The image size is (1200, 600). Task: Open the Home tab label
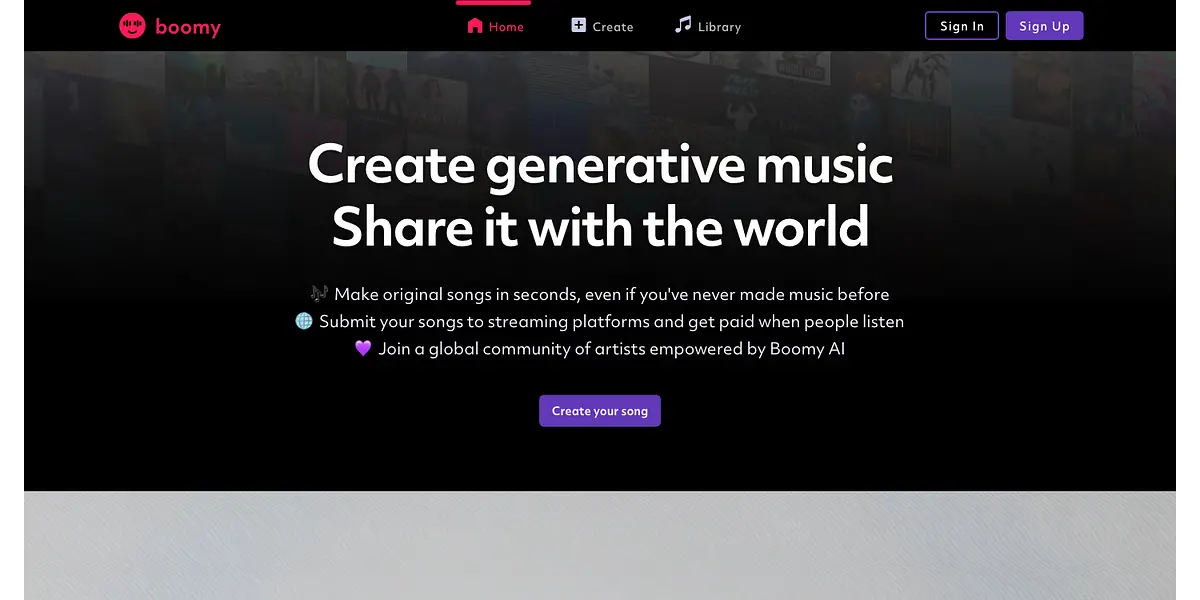(506, 27)
